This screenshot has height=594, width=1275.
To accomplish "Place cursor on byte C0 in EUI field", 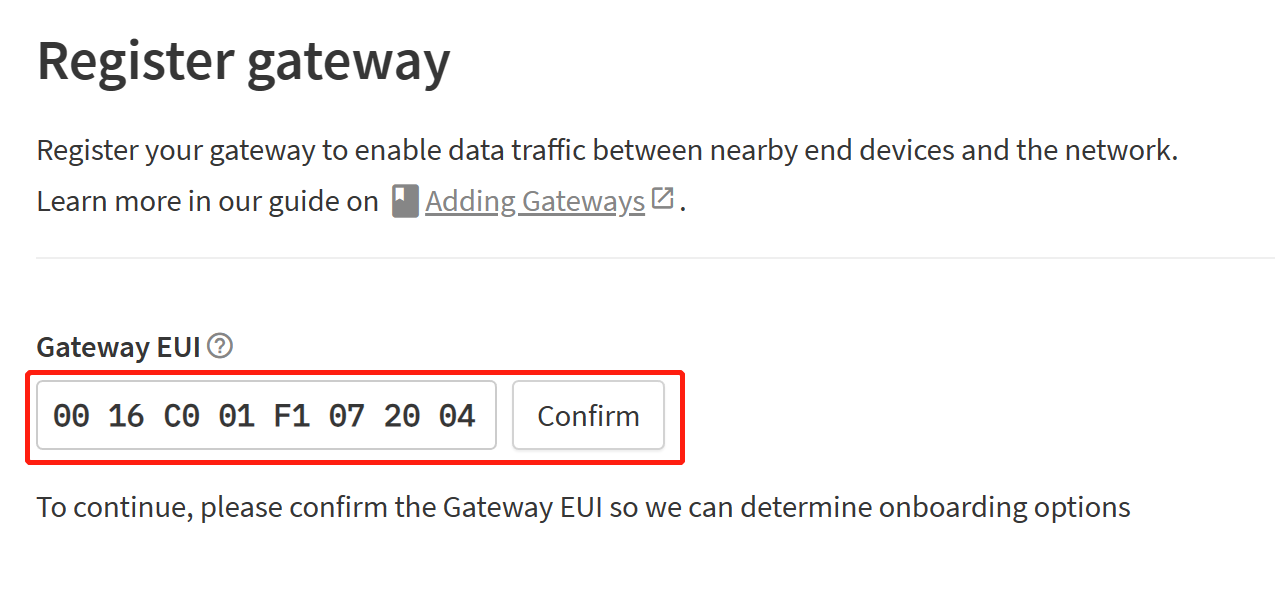I will click(x=181, y=415).
